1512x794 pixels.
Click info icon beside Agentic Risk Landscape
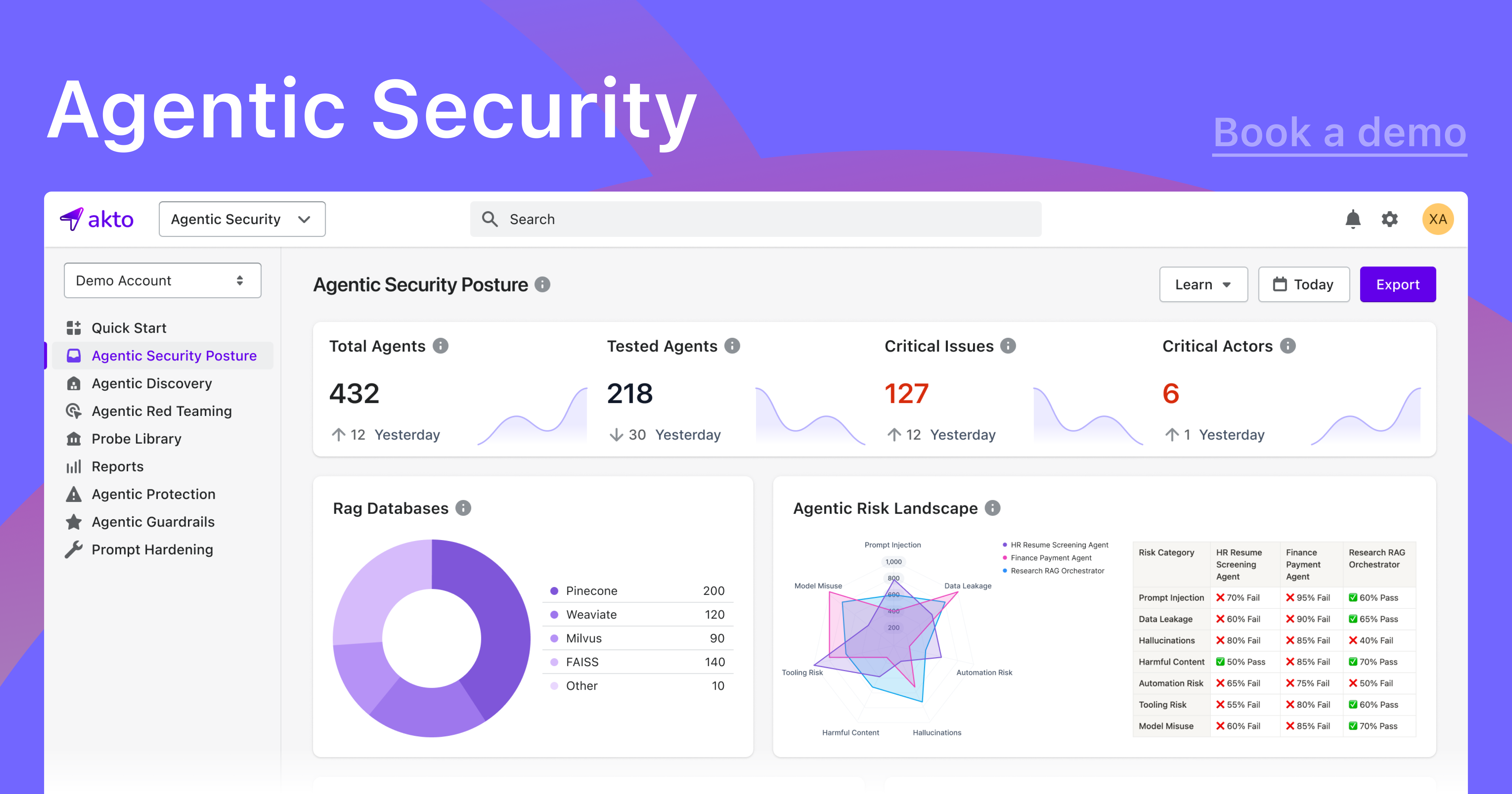click(x=993, y=508)
